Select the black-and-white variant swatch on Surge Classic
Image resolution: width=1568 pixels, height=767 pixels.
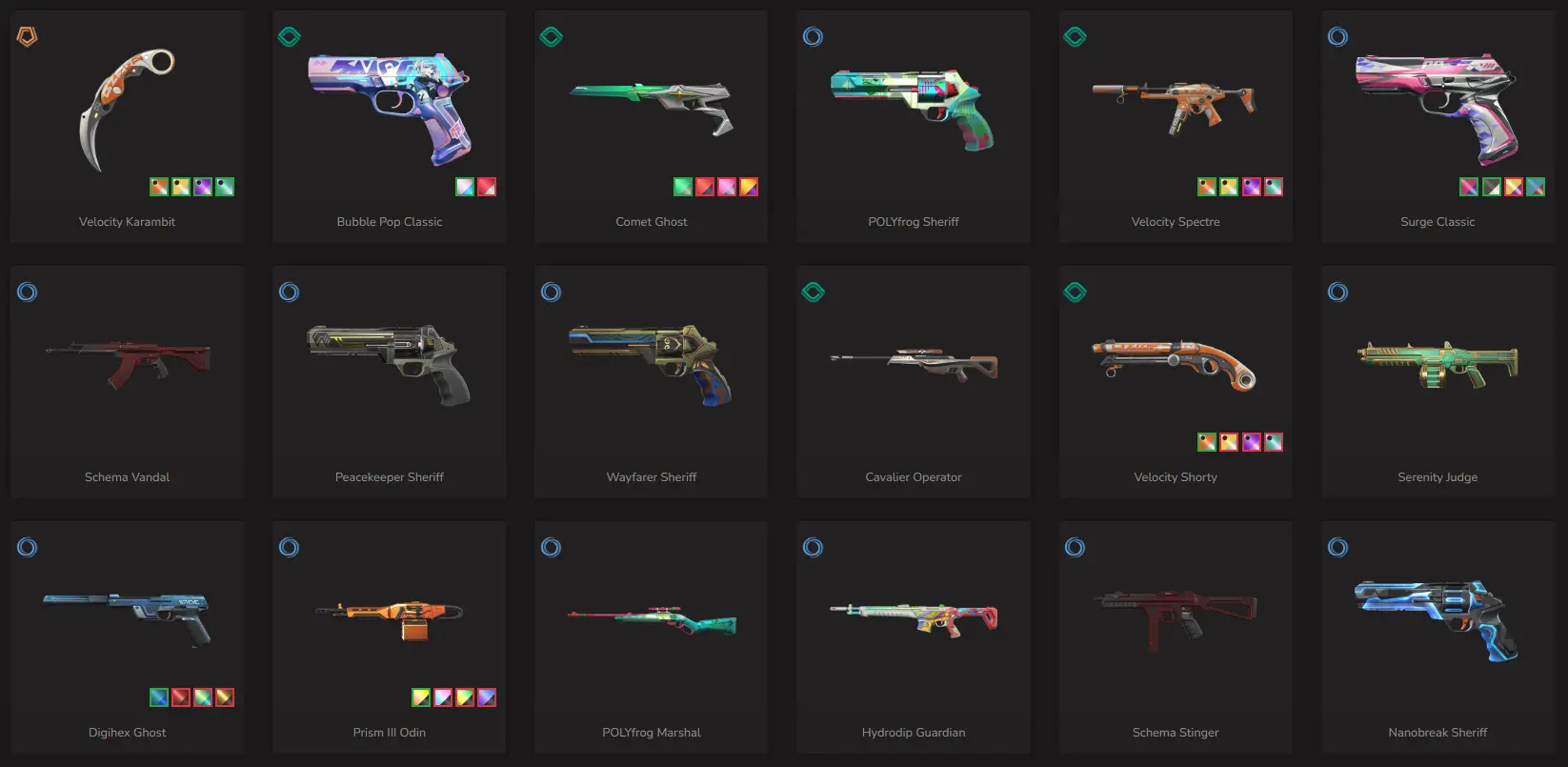click(x=1492, y=187)
